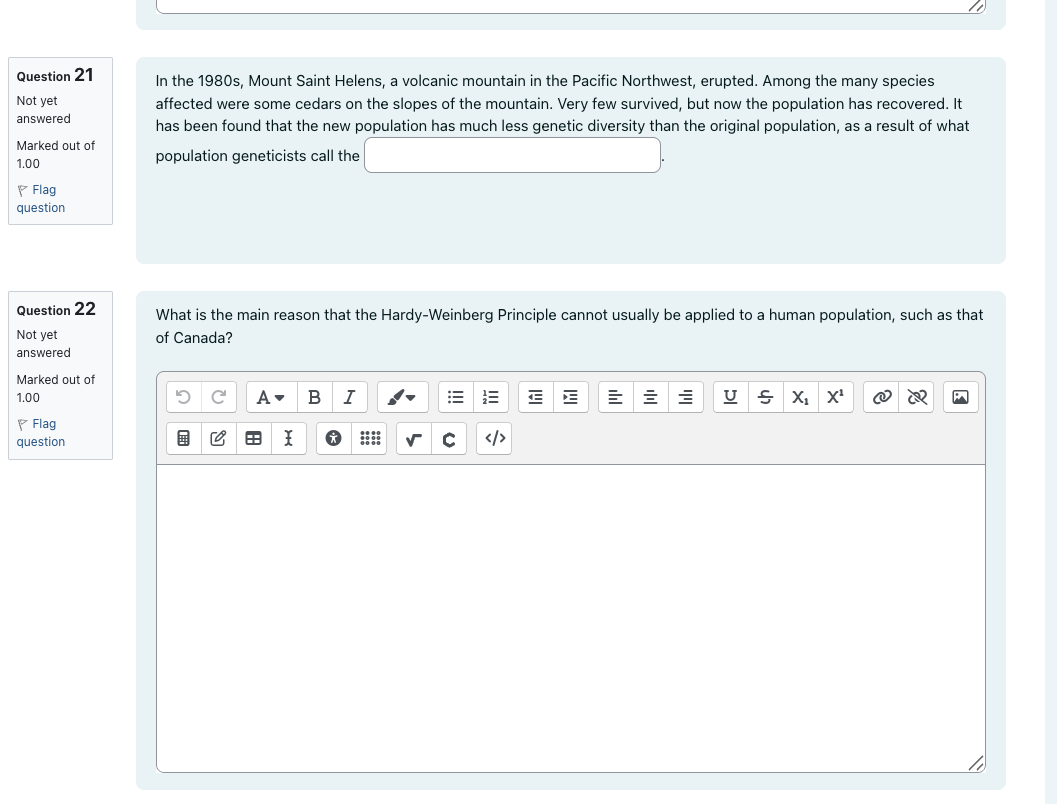Open the paragraph styles dropdown
Screen dimensions: 1057x804
coord(271,397)
